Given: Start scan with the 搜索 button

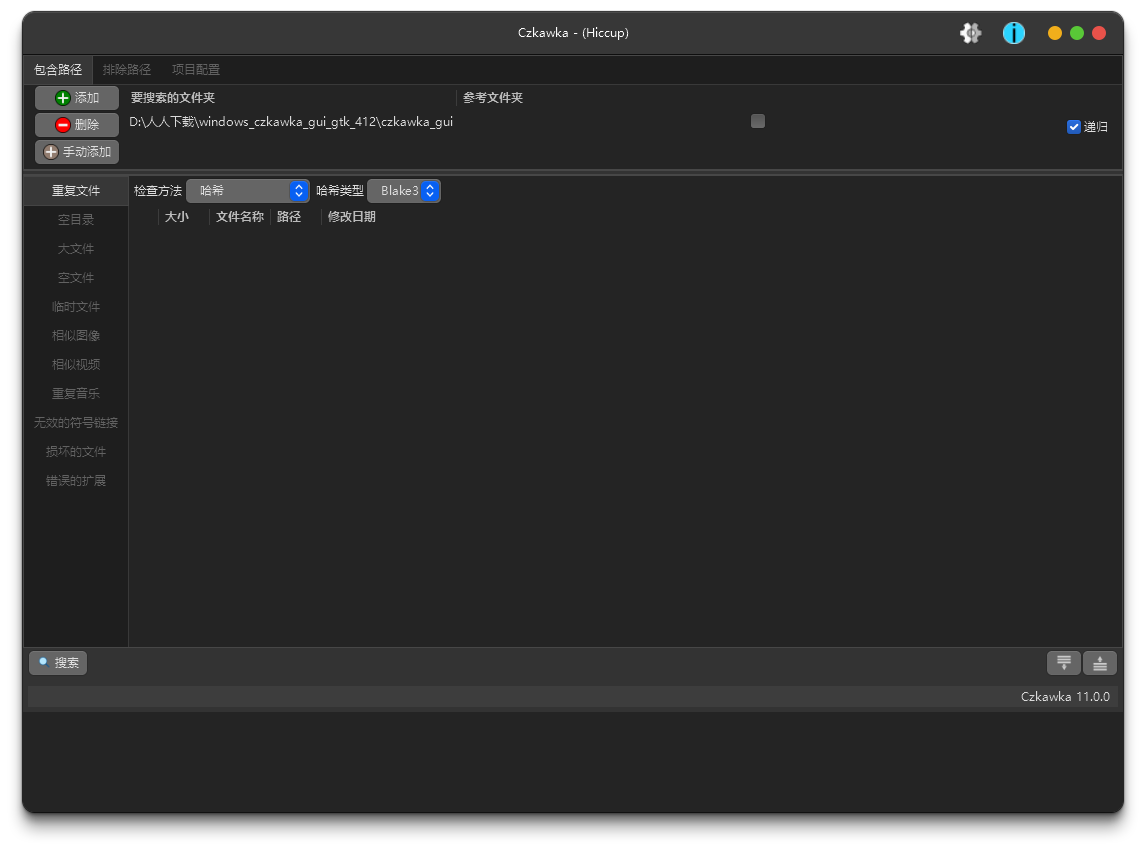Looking at the screenshot, I should coord(58,663).
